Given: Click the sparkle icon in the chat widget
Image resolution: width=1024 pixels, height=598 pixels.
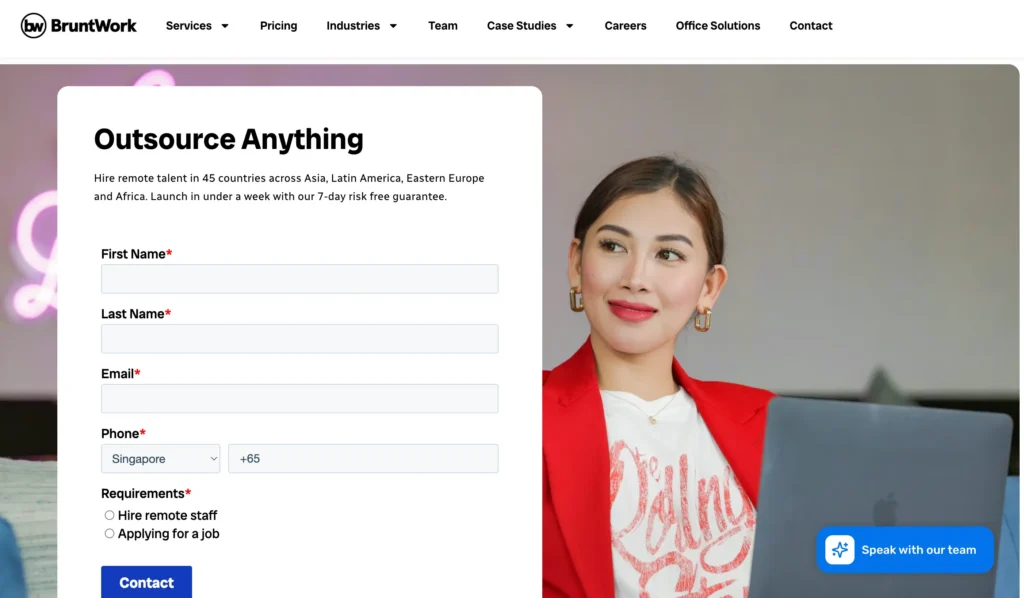Looking at the screenshot, I should click(839, 550).
